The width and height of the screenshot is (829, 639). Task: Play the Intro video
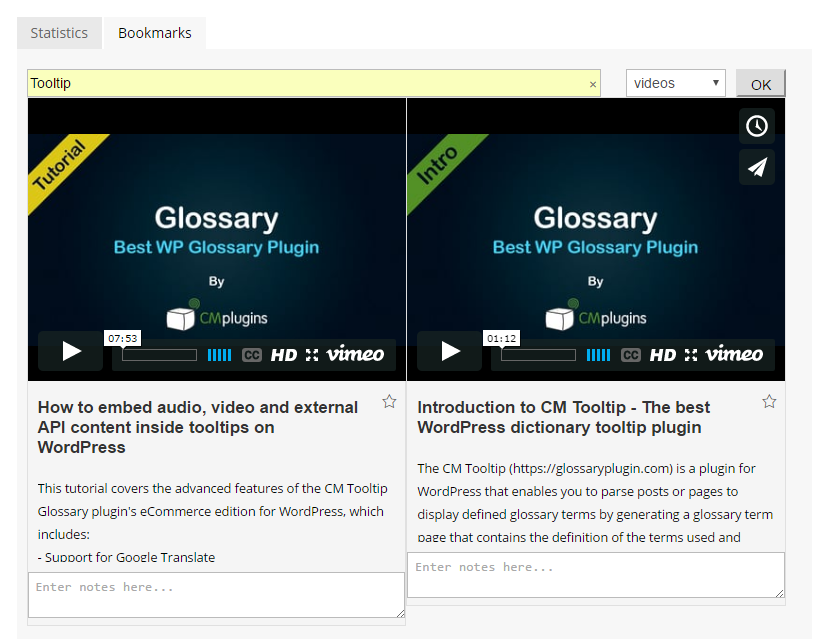click(x=449, y=351)
